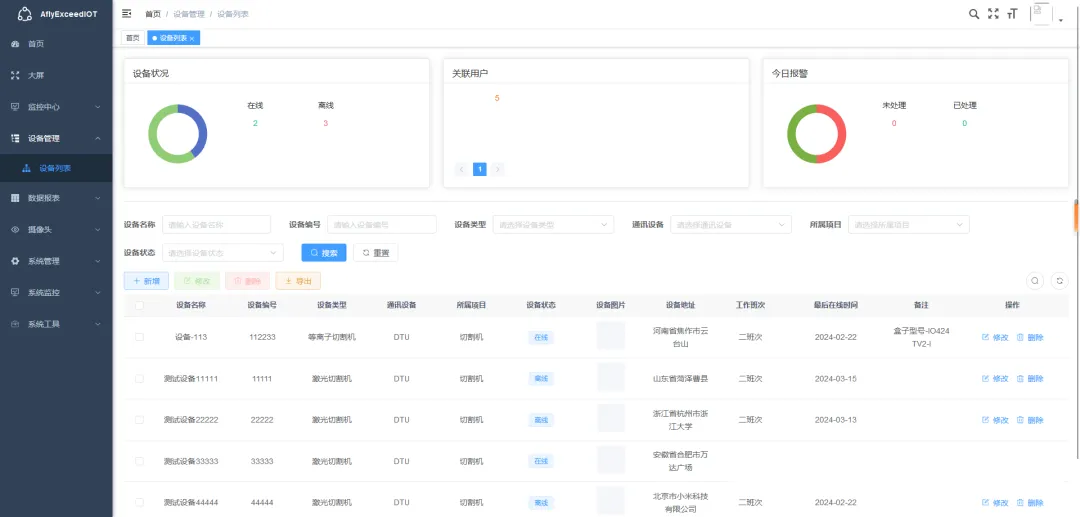Open the 设备状态 dropdown
The width and height of the screenshot is (1080, 517).
[x=222, y=253]
